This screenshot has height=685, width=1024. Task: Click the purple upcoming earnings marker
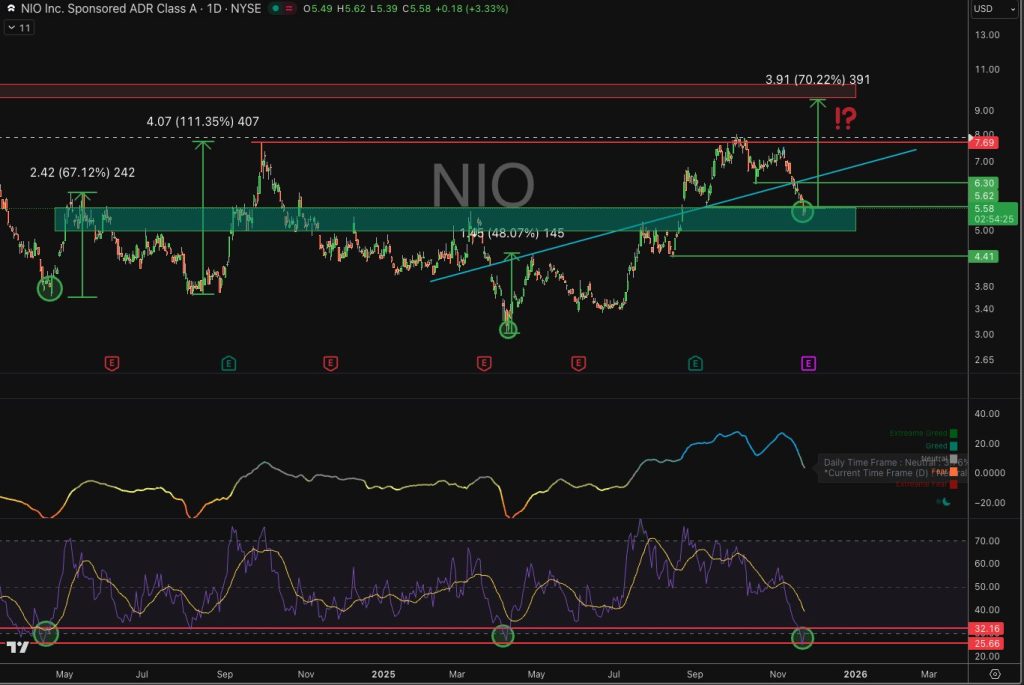tap(808, 363)
